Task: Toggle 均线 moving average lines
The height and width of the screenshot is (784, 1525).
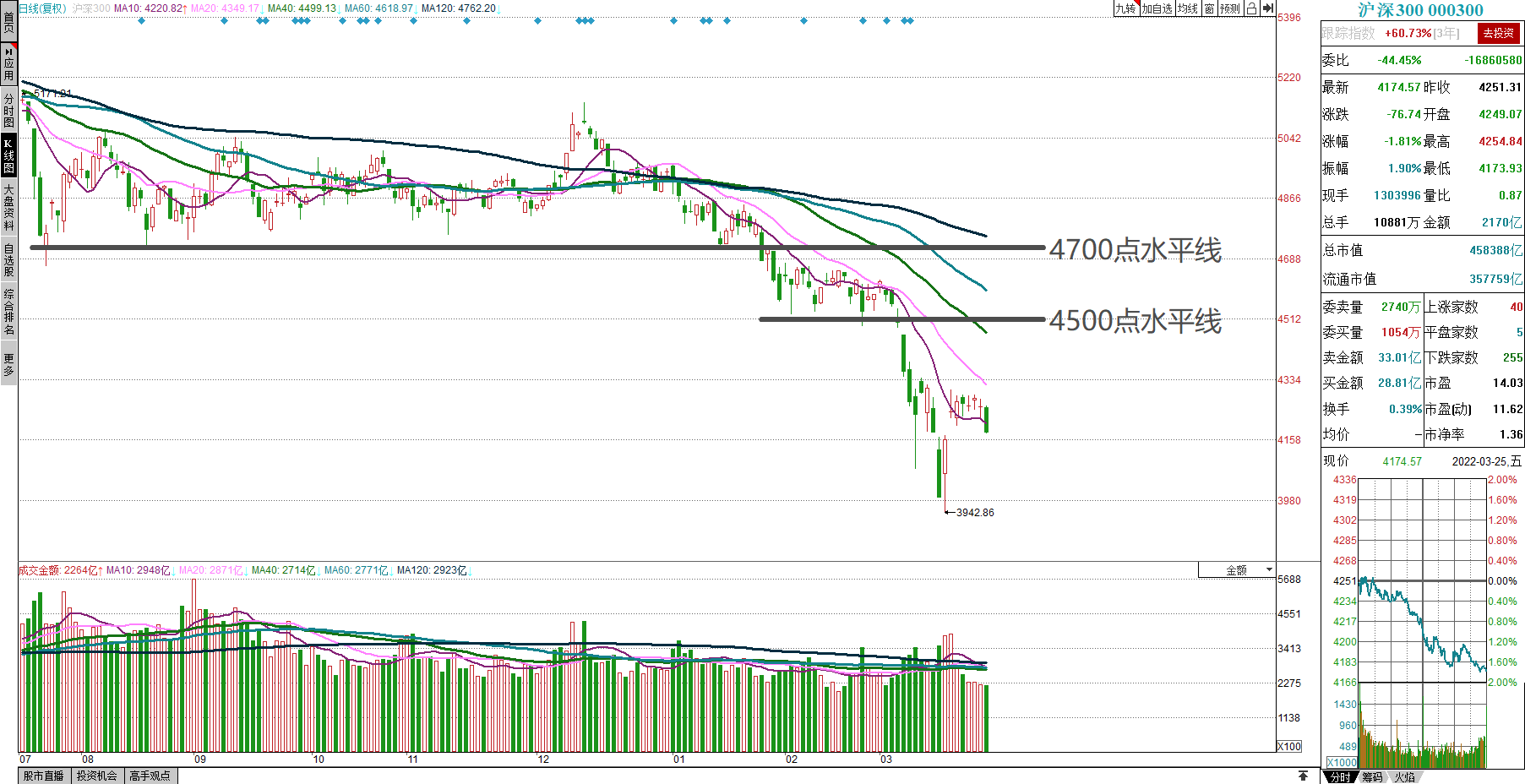Action: click(x=1188, y=8)
